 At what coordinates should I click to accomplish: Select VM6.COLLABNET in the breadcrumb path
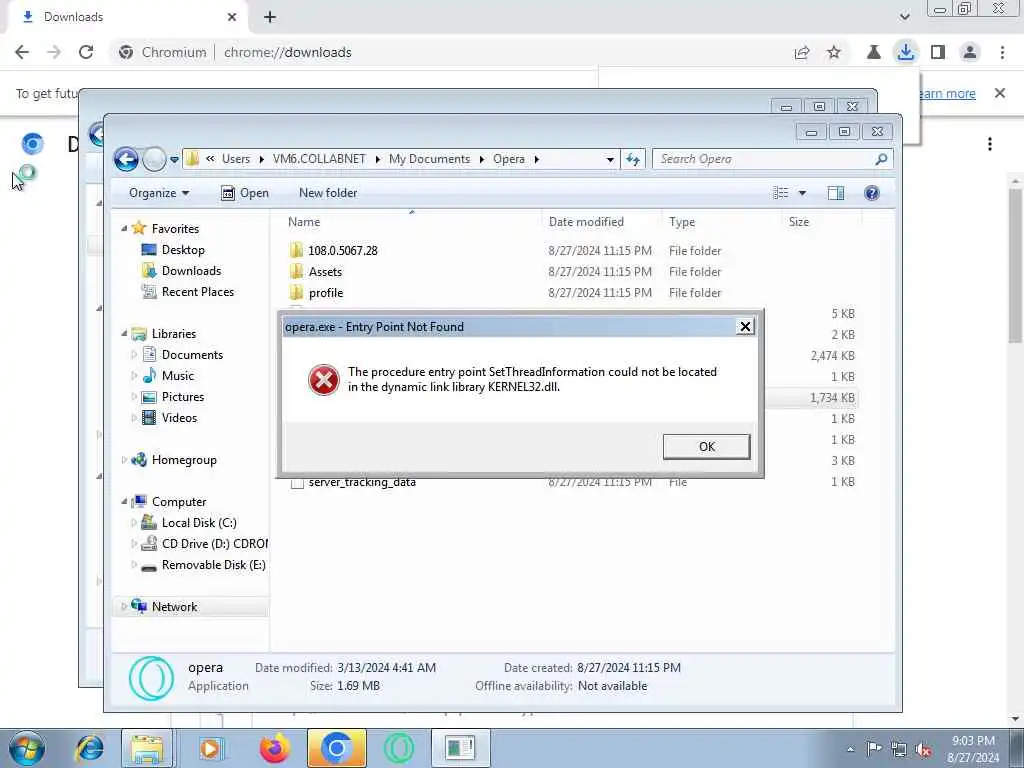pos(319,159)
